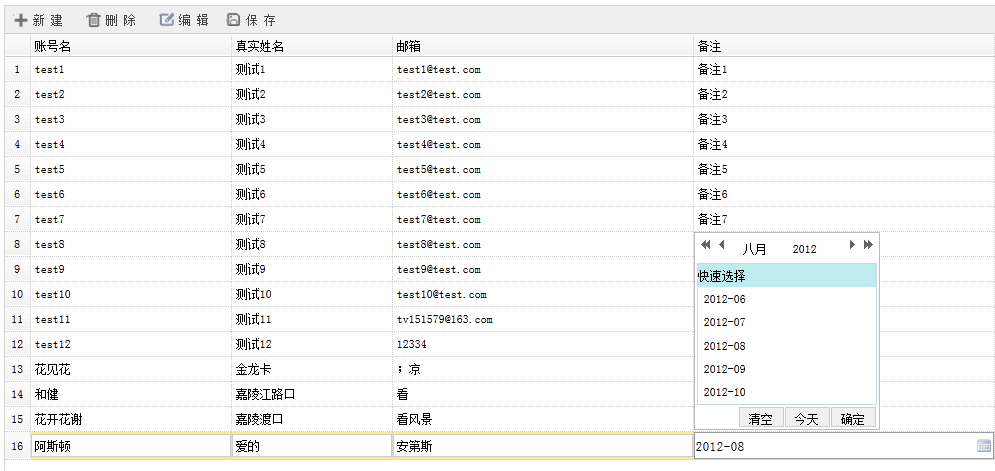
Task: Click the 看风景 email cell
Action: pyautogui.click(x=543, y=420)
